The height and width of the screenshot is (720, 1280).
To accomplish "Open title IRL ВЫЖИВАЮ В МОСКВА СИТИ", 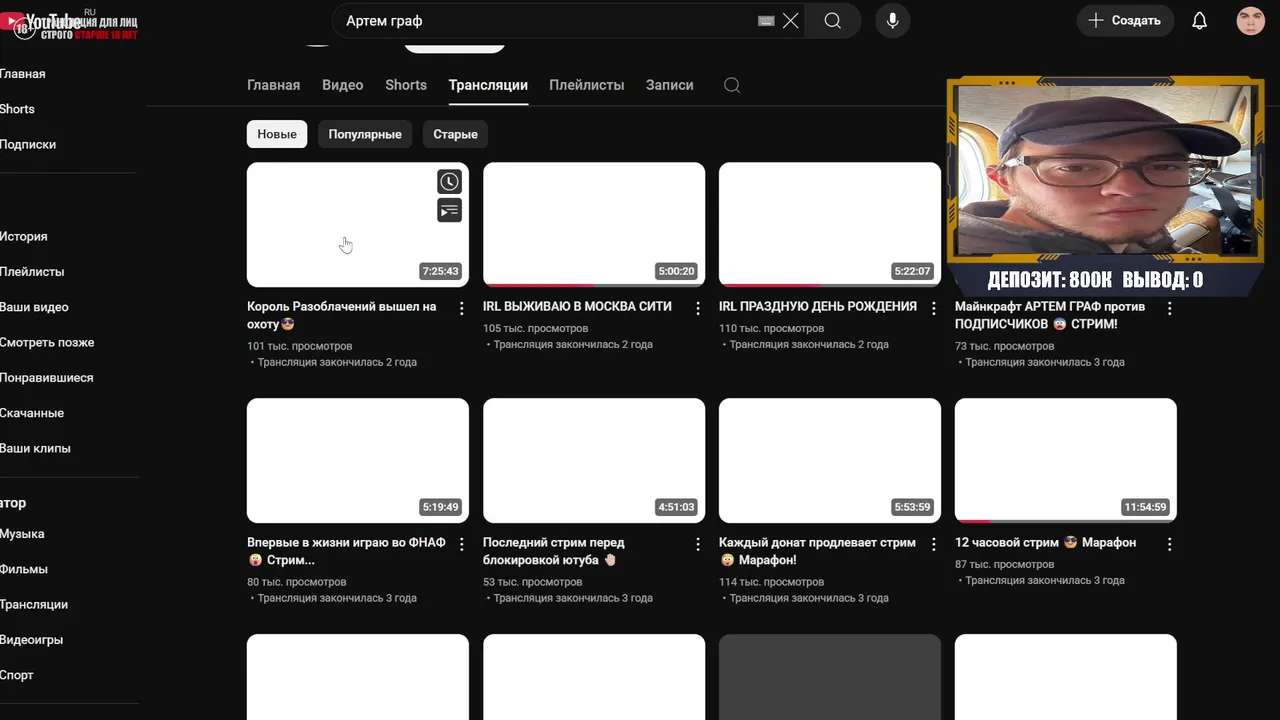I will (577, 306).
